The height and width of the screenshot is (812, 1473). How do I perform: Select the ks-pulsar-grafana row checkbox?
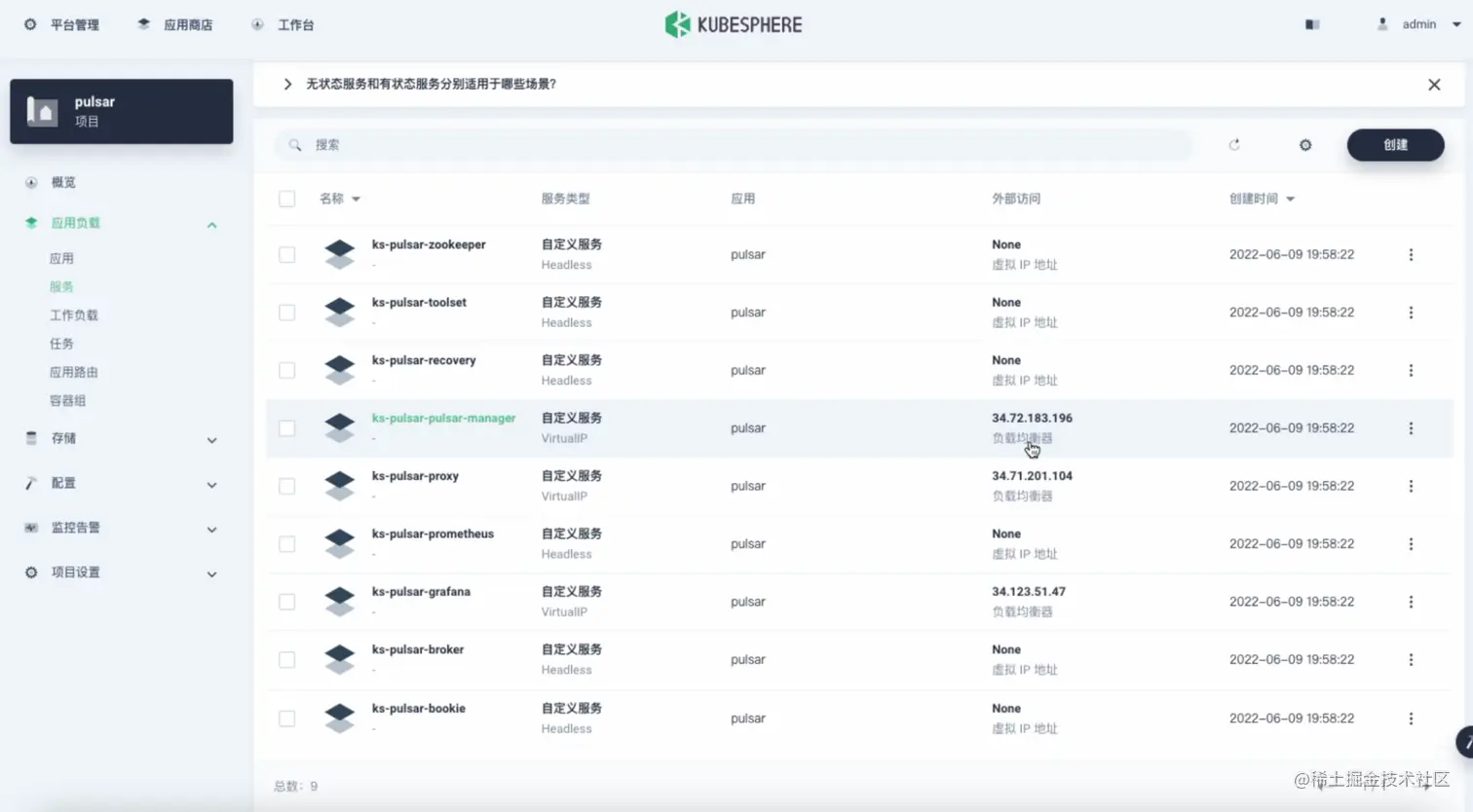[286, 602]
